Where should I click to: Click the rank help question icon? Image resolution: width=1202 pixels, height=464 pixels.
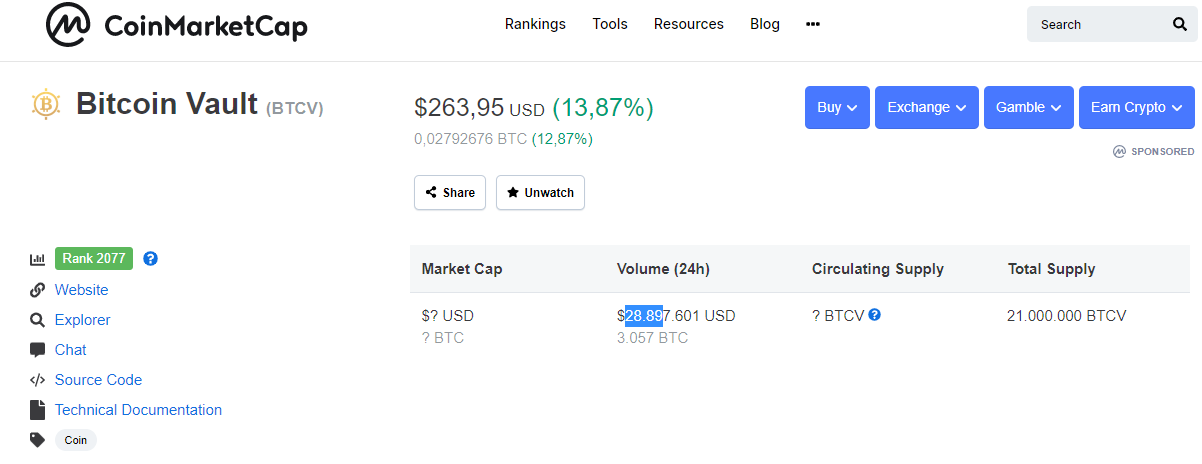(150, 258)
